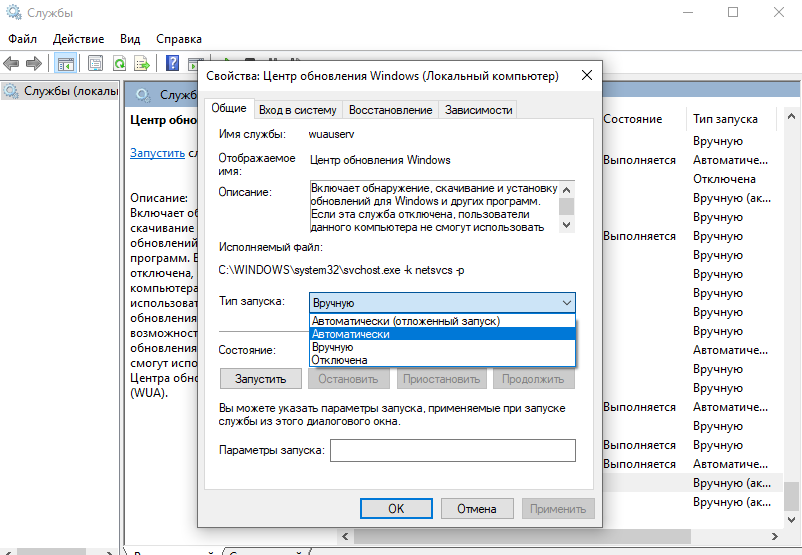The image size is (802, 555).
Task: Click the Export List toolbar icon
Action: 142,63
